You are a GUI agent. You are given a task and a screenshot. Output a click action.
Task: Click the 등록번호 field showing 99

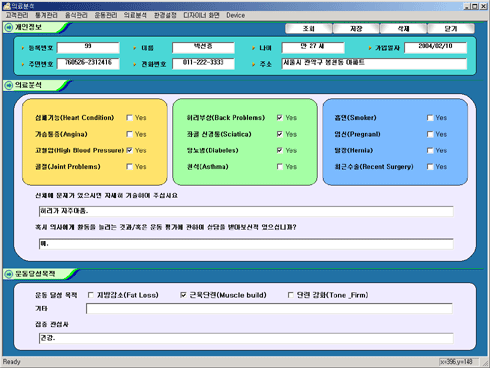(88, 48)
